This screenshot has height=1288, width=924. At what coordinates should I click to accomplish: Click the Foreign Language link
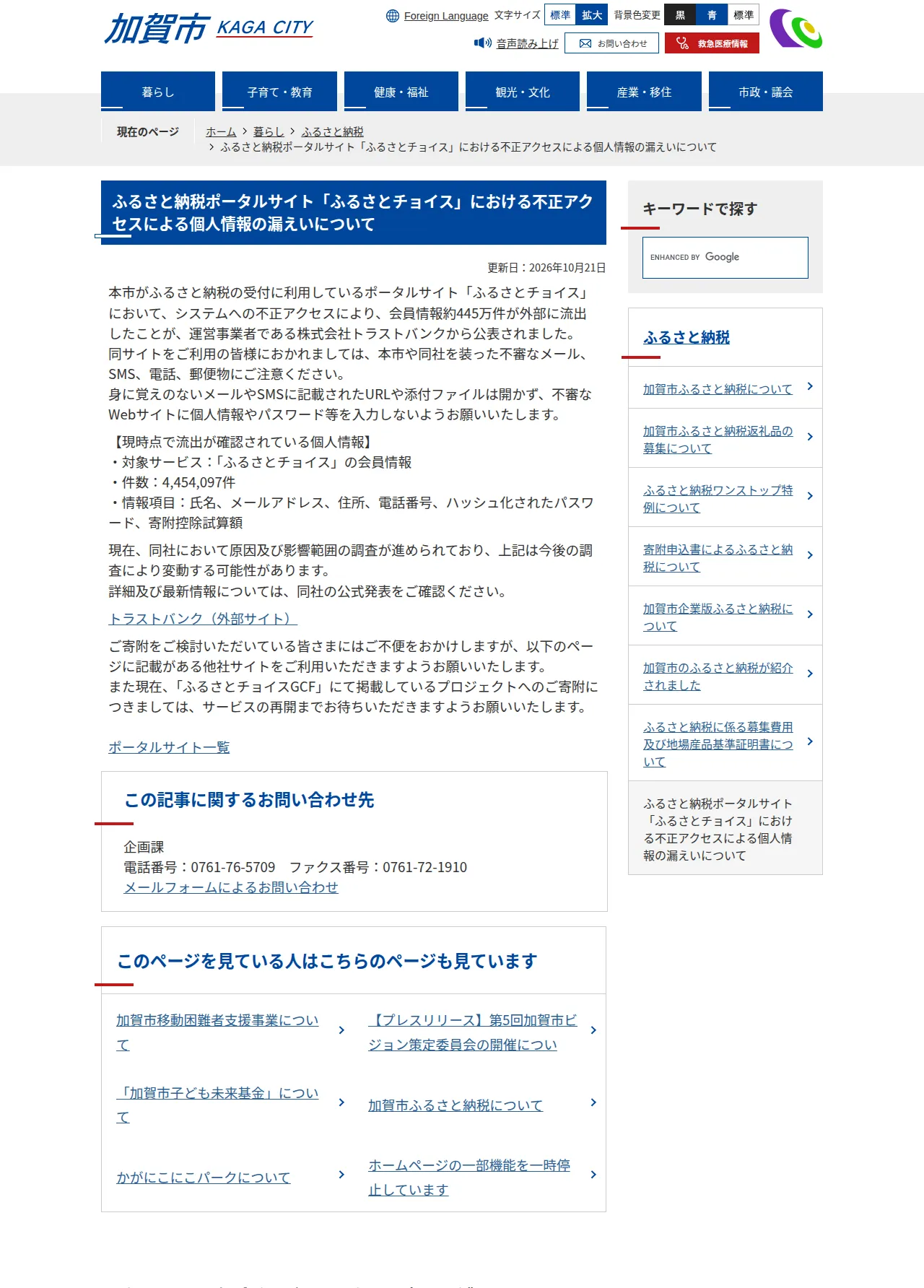446,16
